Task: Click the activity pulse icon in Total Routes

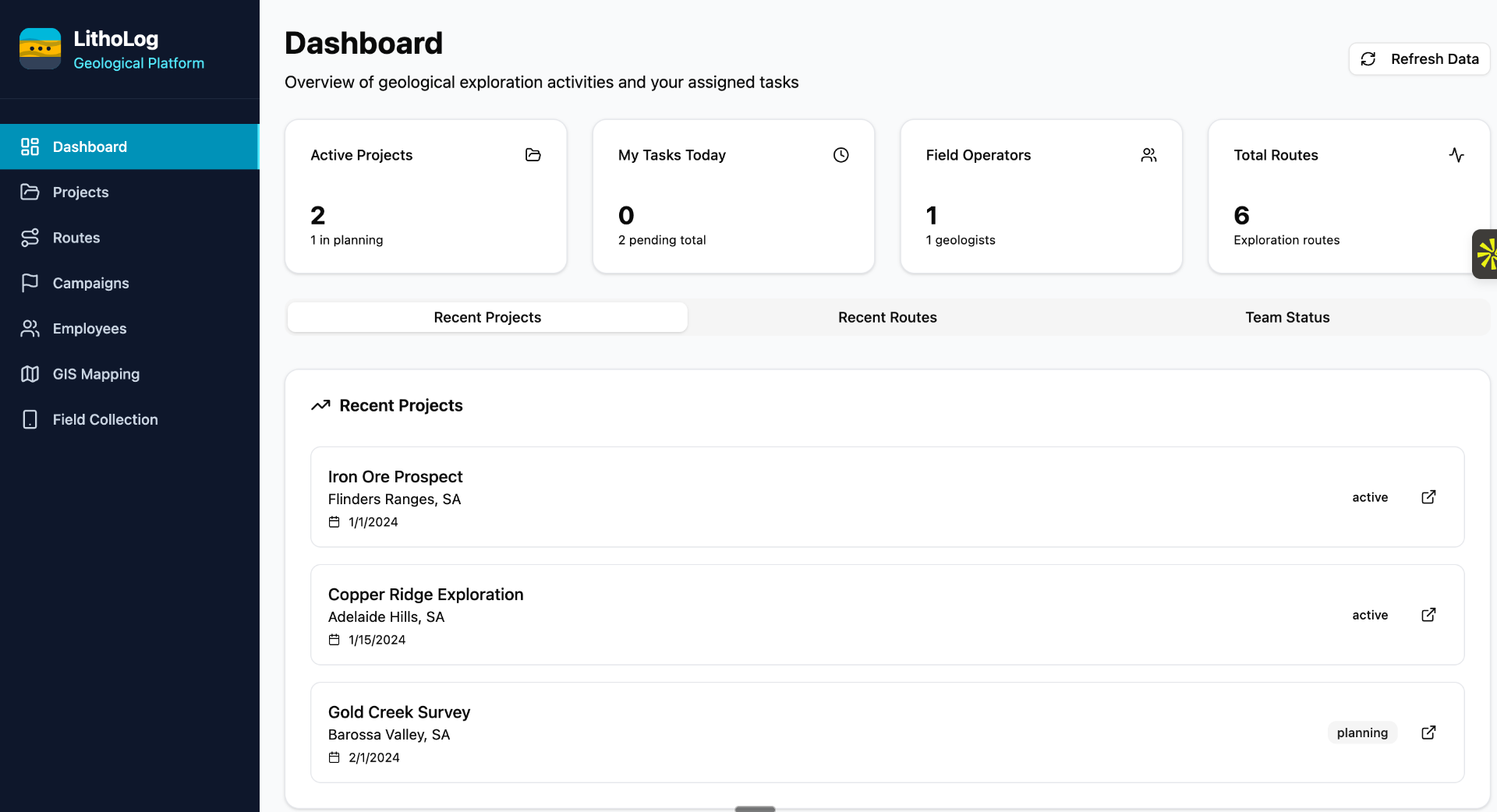Action: tap(1456, 155)
